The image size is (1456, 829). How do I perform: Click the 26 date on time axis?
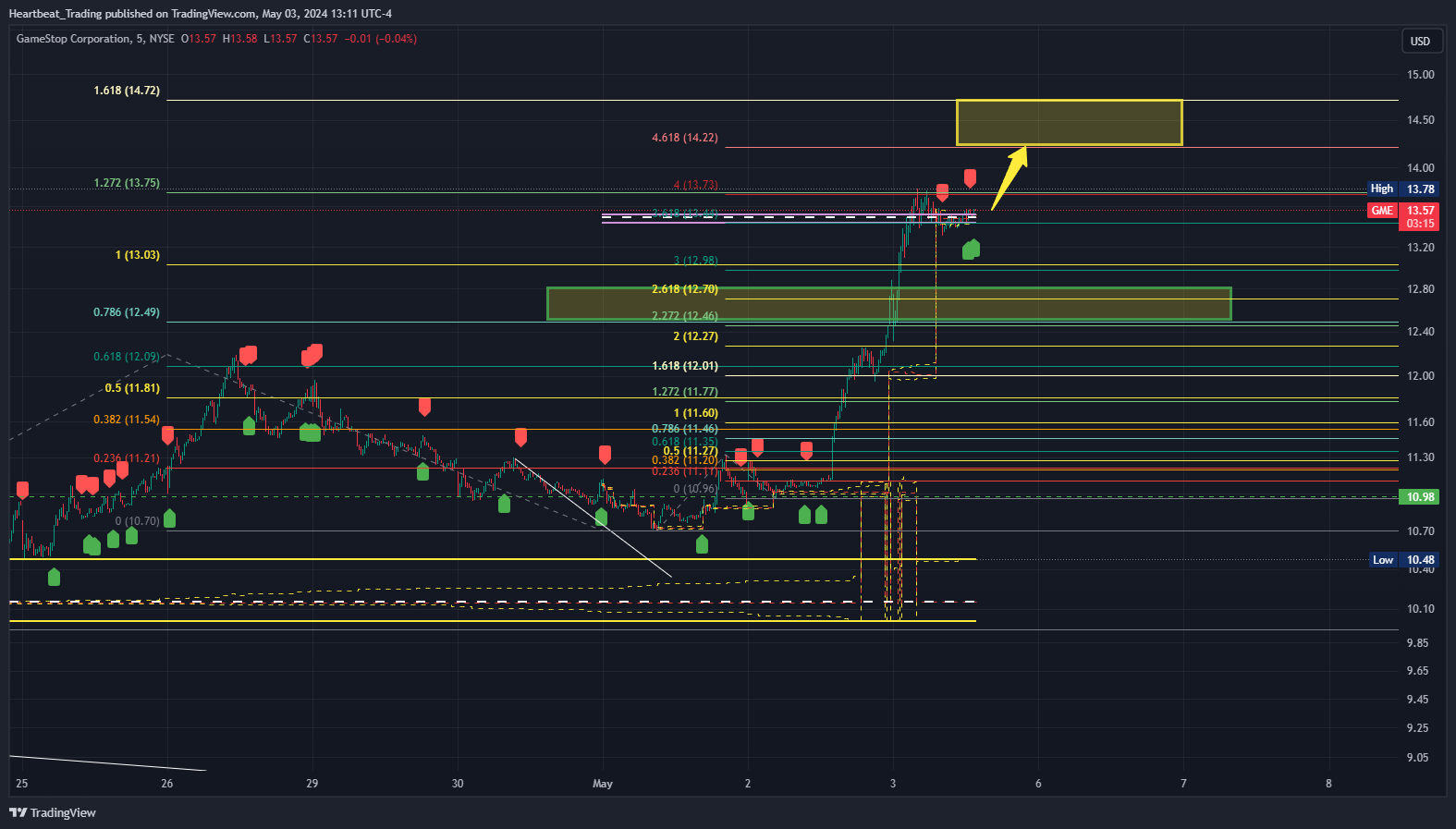(x=167, y=784)
